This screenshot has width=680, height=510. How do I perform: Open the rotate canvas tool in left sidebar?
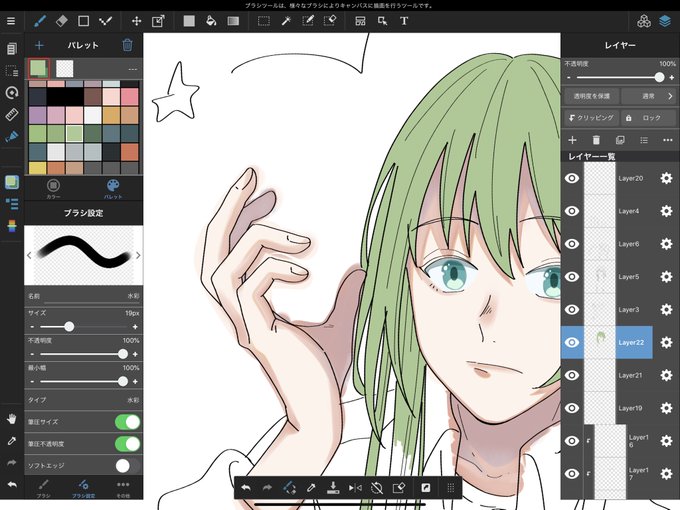coord(12,92)
